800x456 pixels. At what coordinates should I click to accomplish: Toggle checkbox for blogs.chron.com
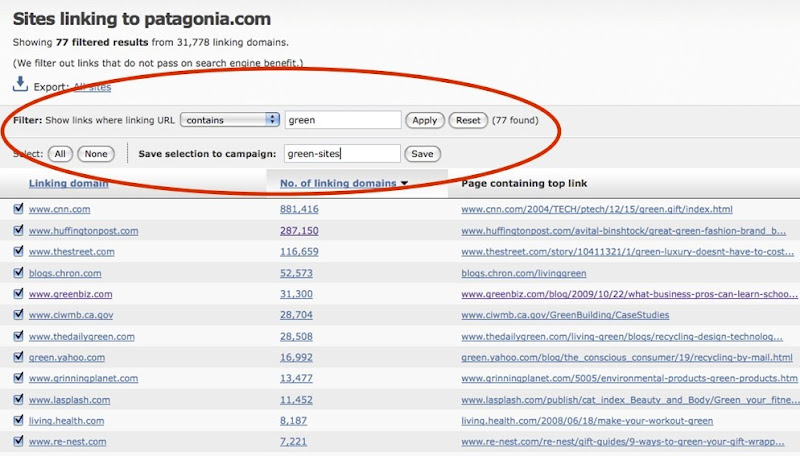pos(18,272)
